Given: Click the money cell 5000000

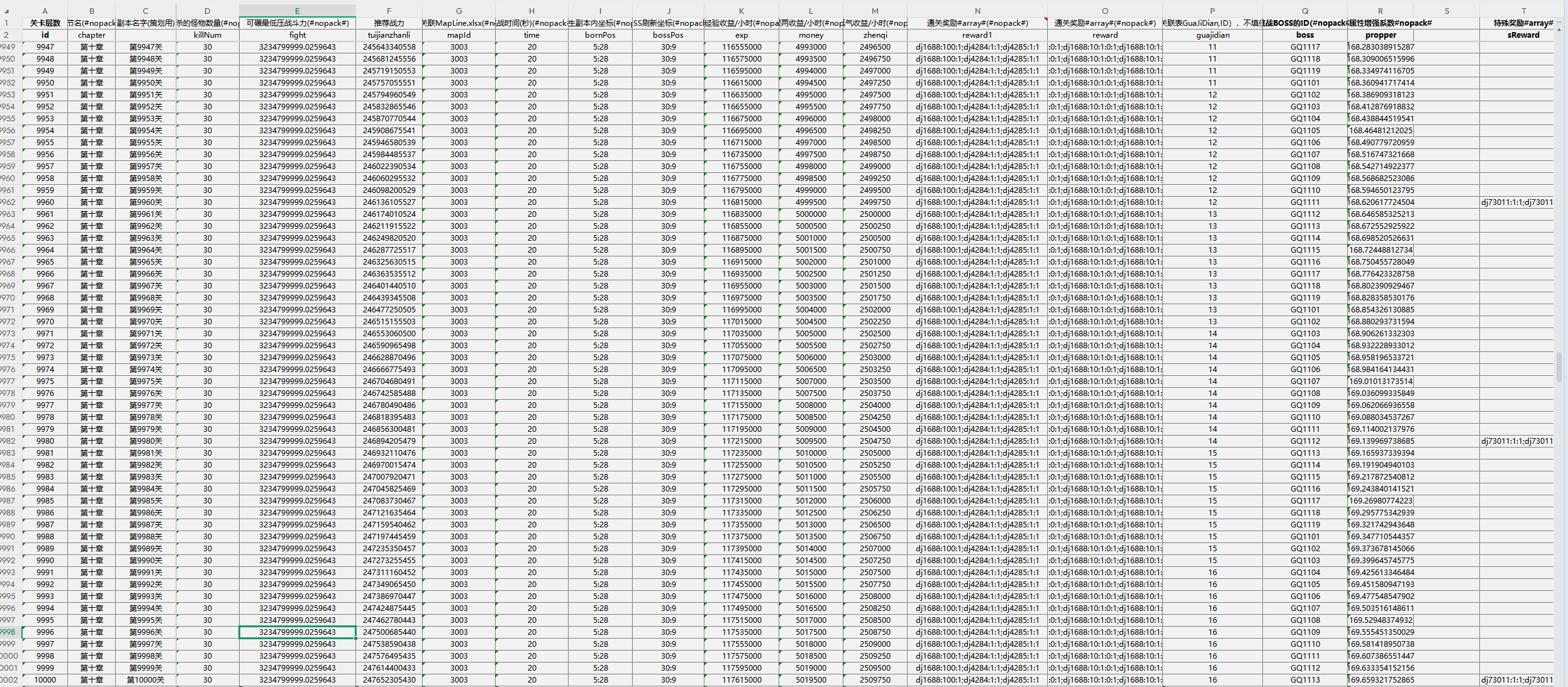Looking at the screenshot, I should [x=811, y=214].
